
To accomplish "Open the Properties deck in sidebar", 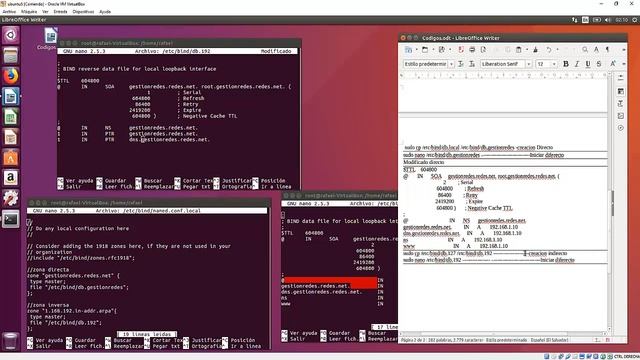I will (621, 91).
